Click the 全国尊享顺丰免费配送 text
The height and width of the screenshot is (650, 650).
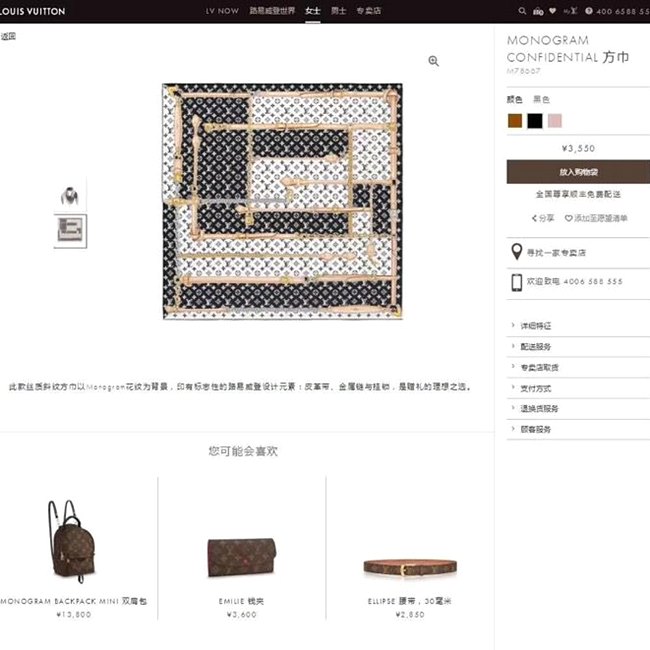coord(578,194)
